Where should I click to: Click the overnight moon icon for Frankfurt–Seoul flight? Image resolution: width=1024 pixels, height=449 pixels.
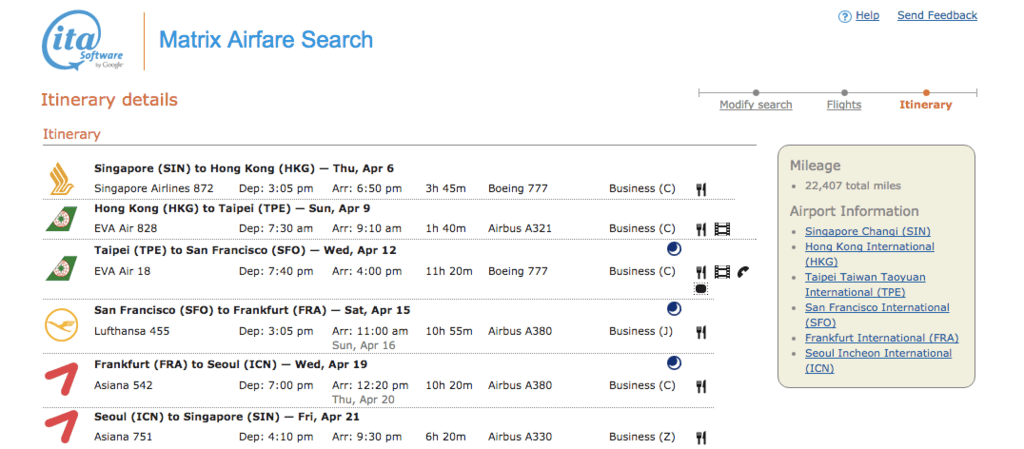673,363
